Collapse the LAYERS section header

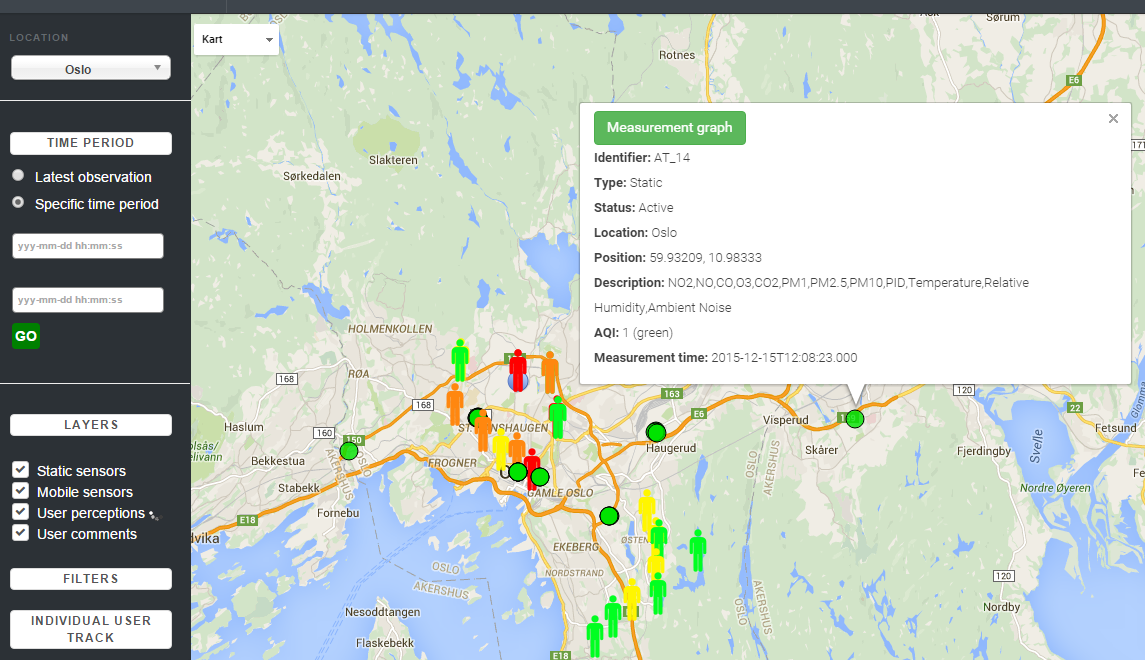click(x=91, y=425)
